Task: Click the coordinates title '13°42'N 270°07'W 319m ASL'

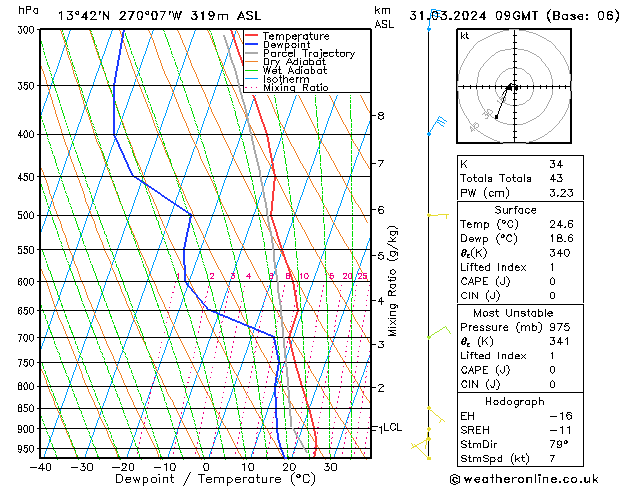Action: [159, 16]
